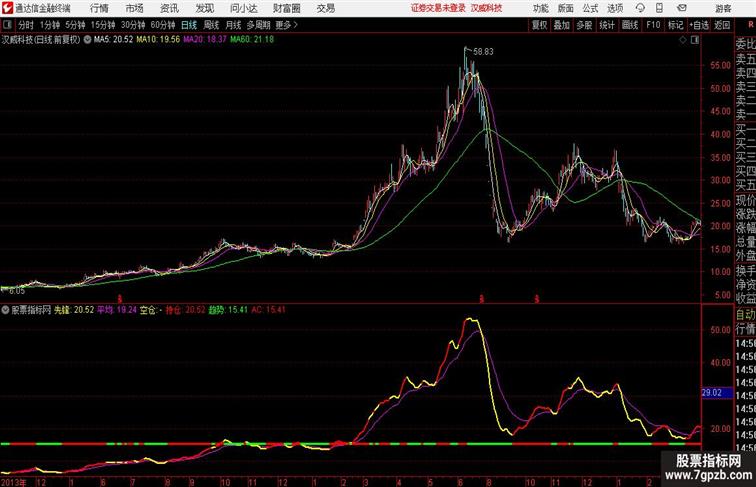Open the 功能 menu
The width and height of the screenshot is (756, 487).
(x=540, y=8)
